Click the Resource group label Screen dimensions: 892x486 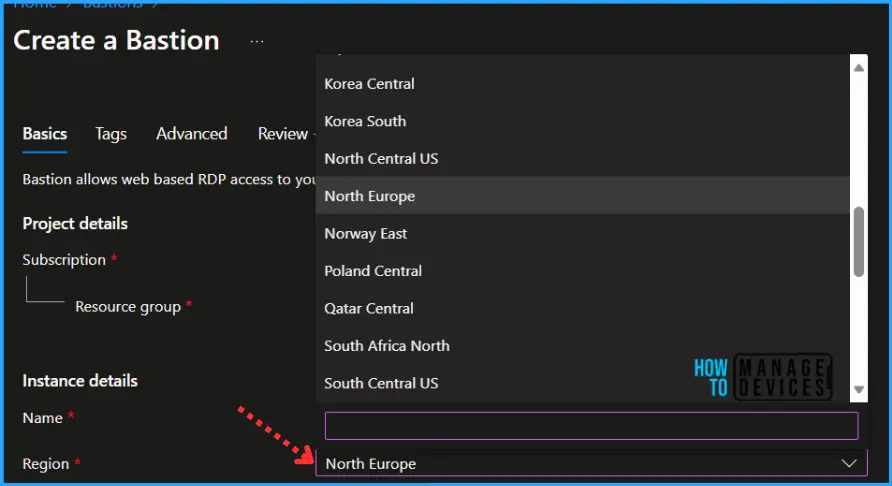(x=128, y=307)
